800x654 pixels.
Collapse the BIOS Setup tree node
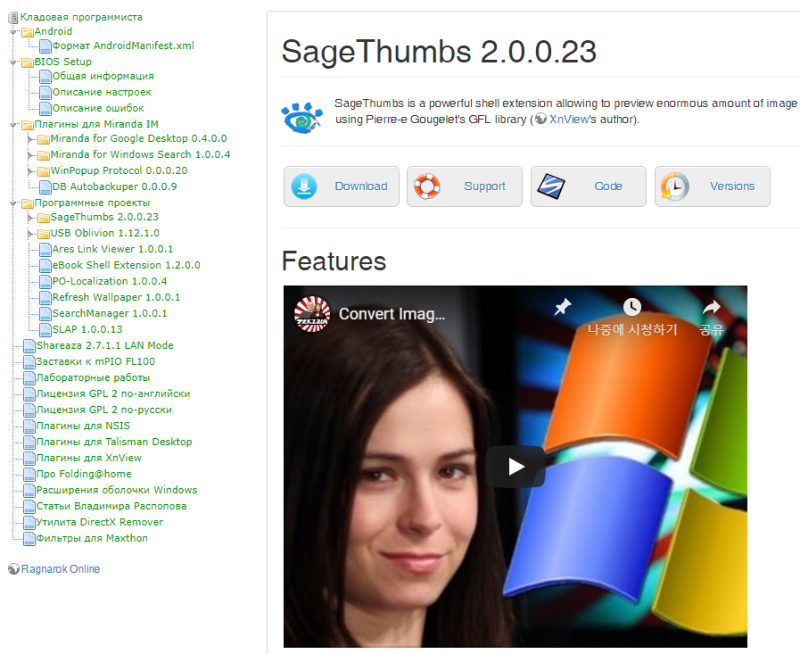tap(13, 62)
